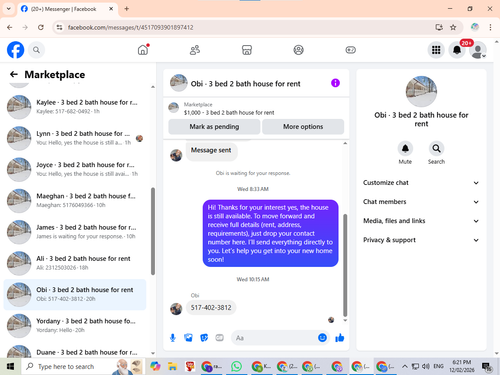Image resolution: width=500 pixels, height=375 pixels.
Task: Search in conversation using the magnifier icon
Action: pyautogui.click(x=436, y=148)
